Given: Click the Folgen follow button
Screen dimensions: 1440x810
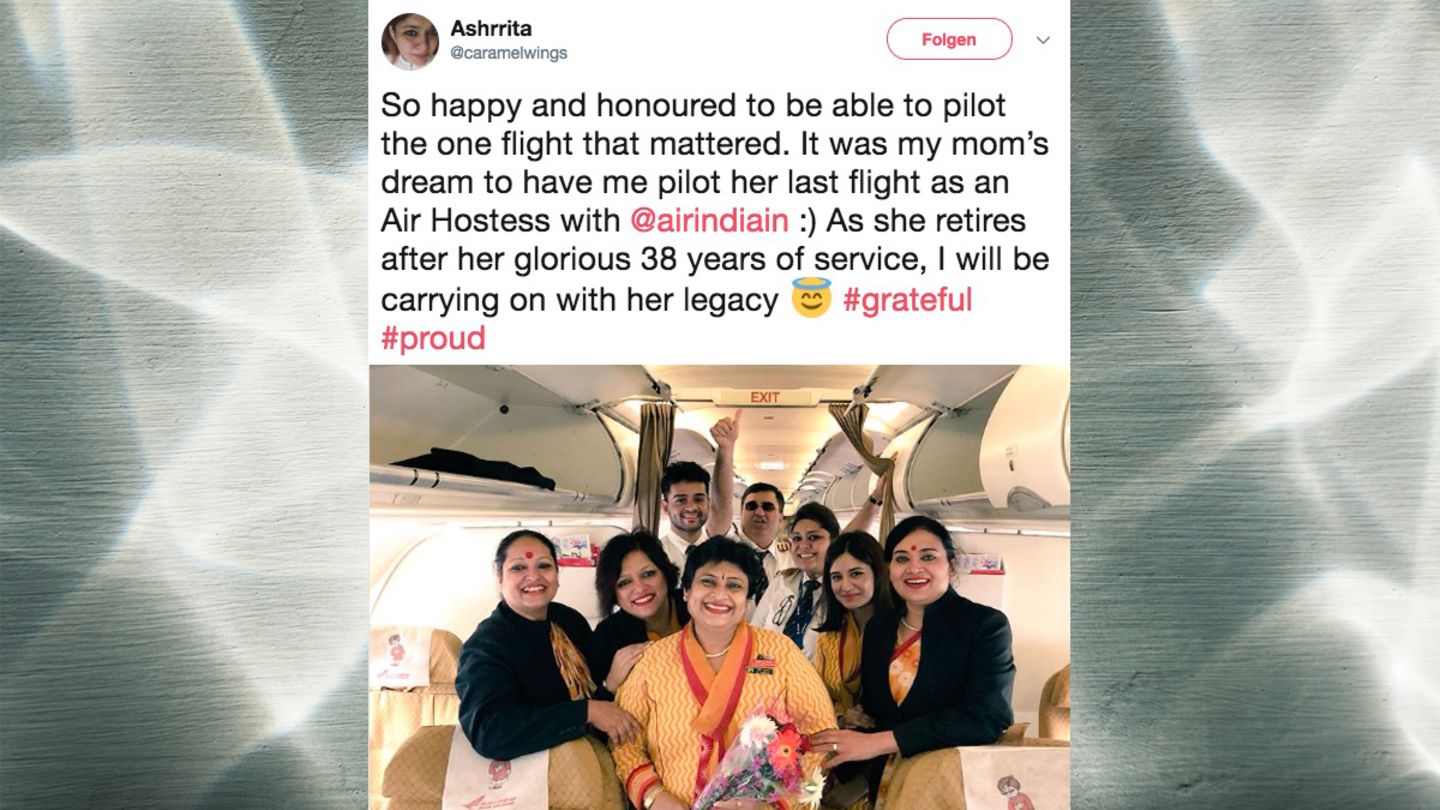Looking at the screenshot, I should (949, 39).
